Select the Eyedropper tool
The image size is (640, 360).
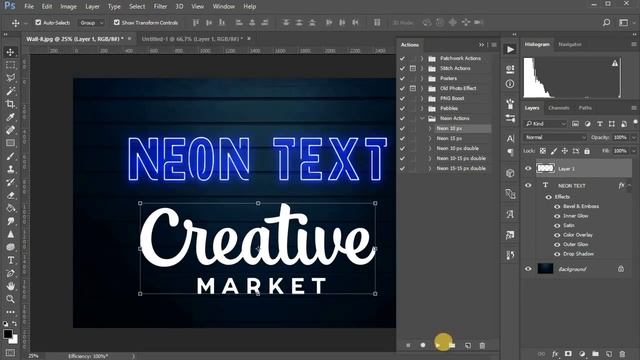11,117
